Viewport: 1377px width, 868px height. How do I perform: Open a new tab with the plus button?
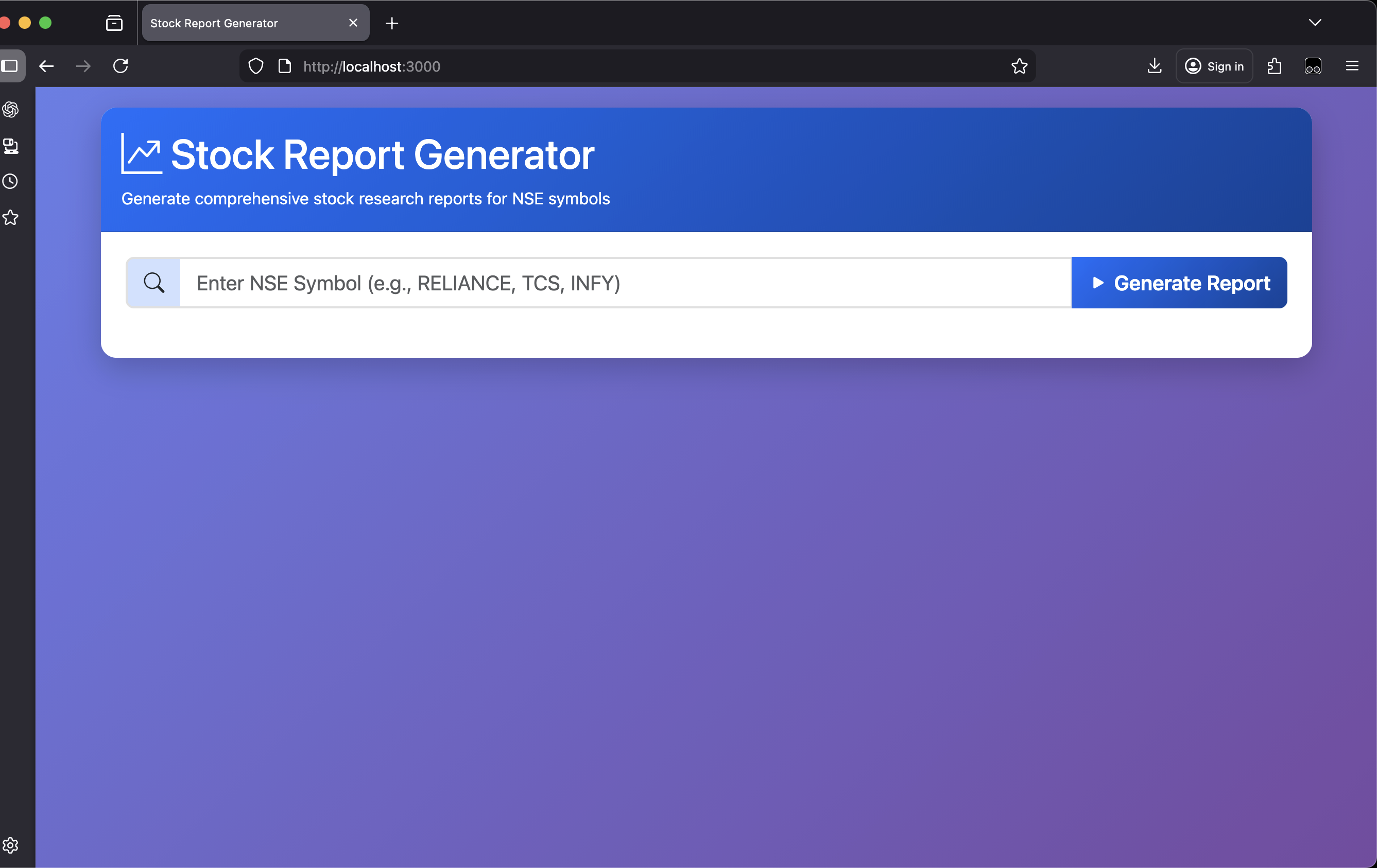392,23
